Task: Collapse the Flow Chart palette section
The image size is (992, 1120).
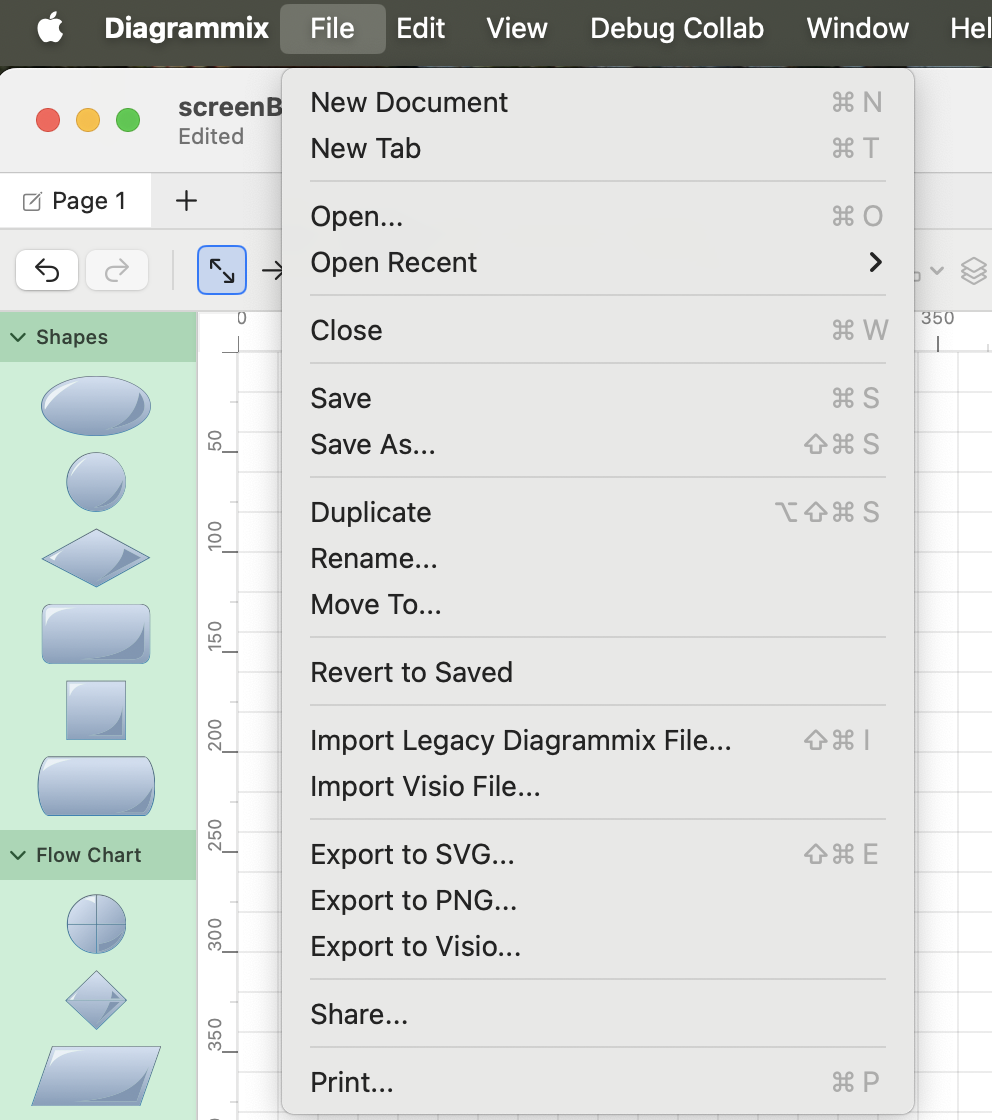Action: [18, 856]
